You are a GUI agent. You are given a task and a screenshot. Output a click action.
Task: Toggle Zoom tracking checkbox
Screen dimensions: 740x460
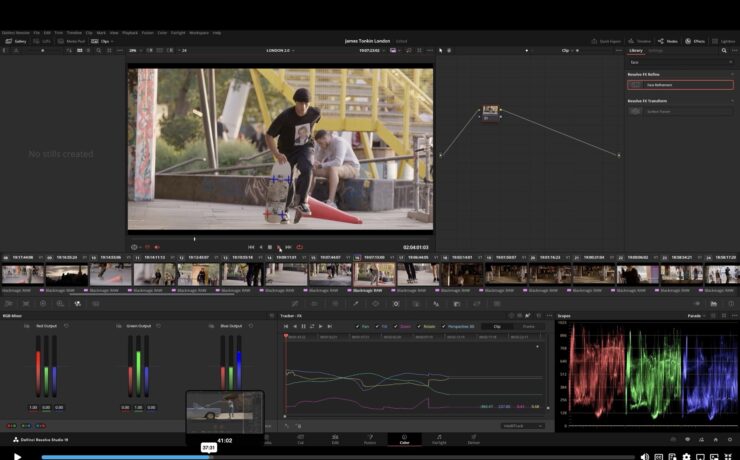395,326
